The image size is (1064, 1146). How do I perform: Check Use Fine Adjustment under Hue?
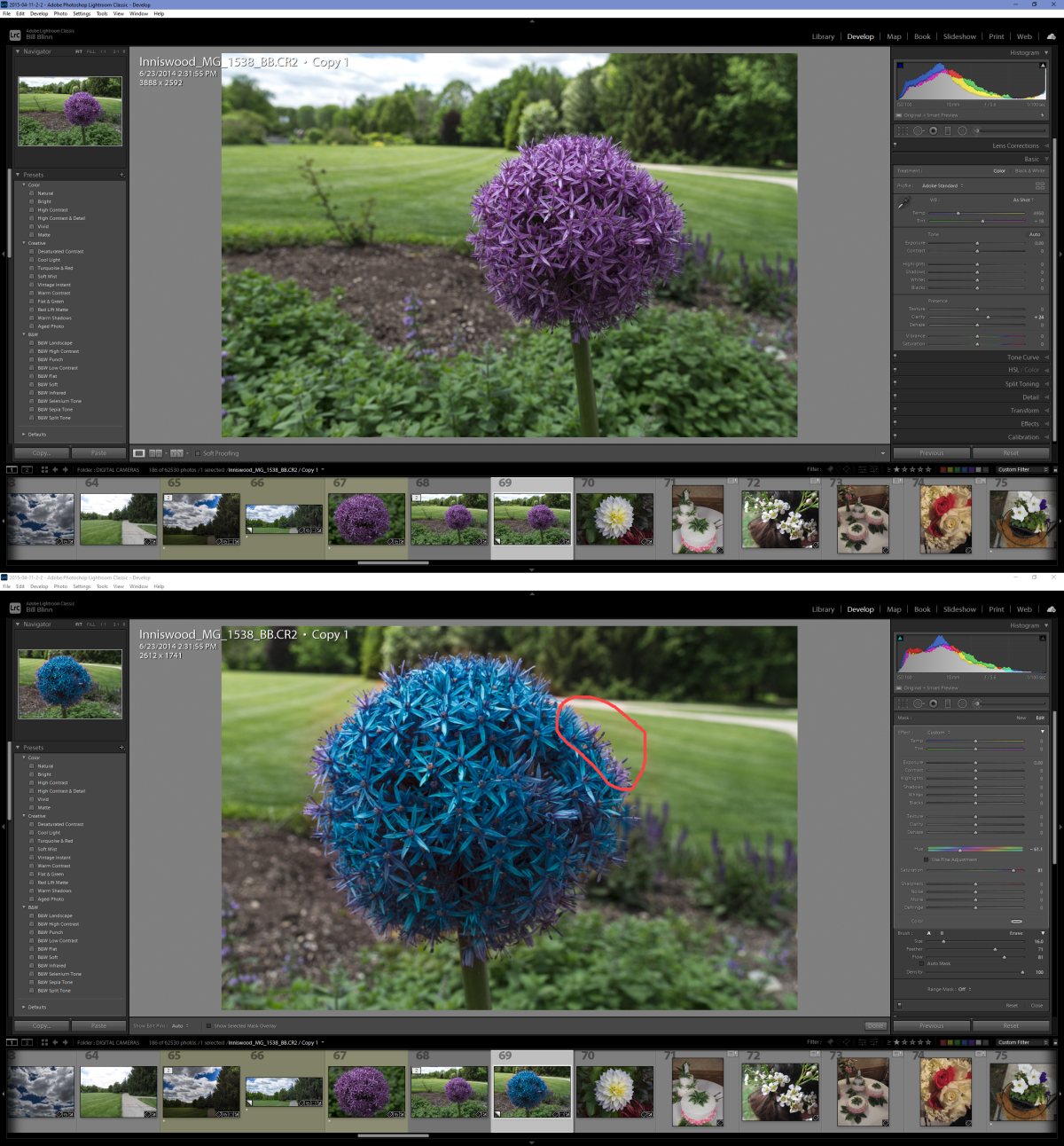click(927, 859)
